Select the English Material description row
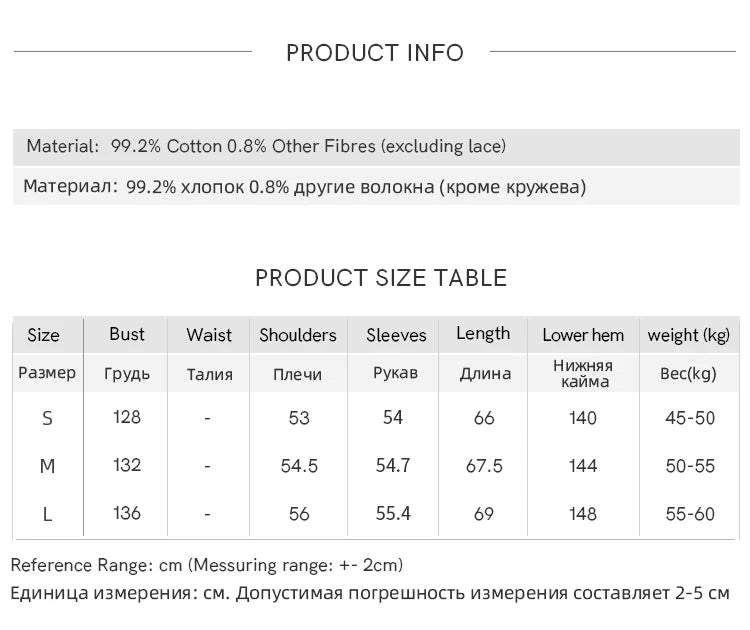 (266, 146)
